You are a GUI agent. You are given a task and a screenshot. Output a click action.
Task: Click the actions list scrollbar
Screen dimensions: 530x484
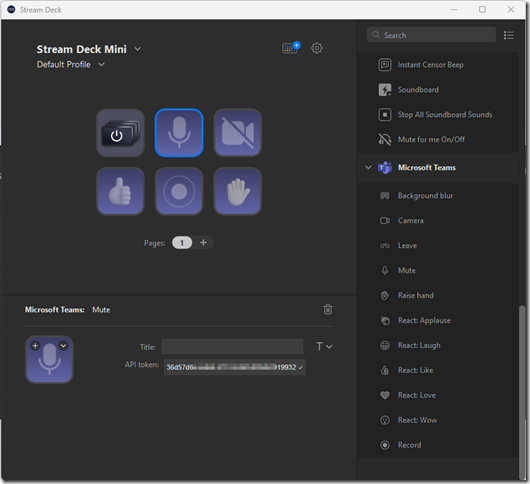tap(522, 392)
